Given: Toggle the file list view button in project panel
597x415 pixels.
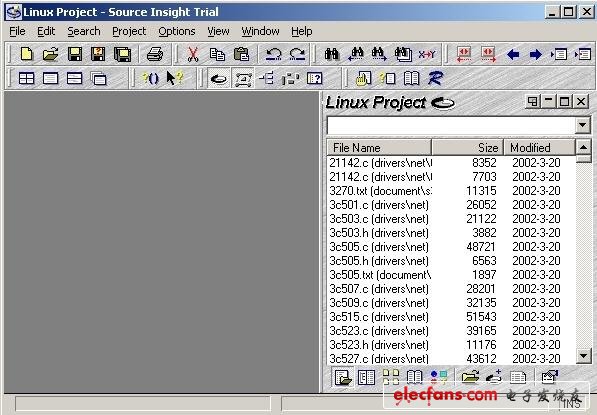Looking at the screenshot, I should [343, 377].
